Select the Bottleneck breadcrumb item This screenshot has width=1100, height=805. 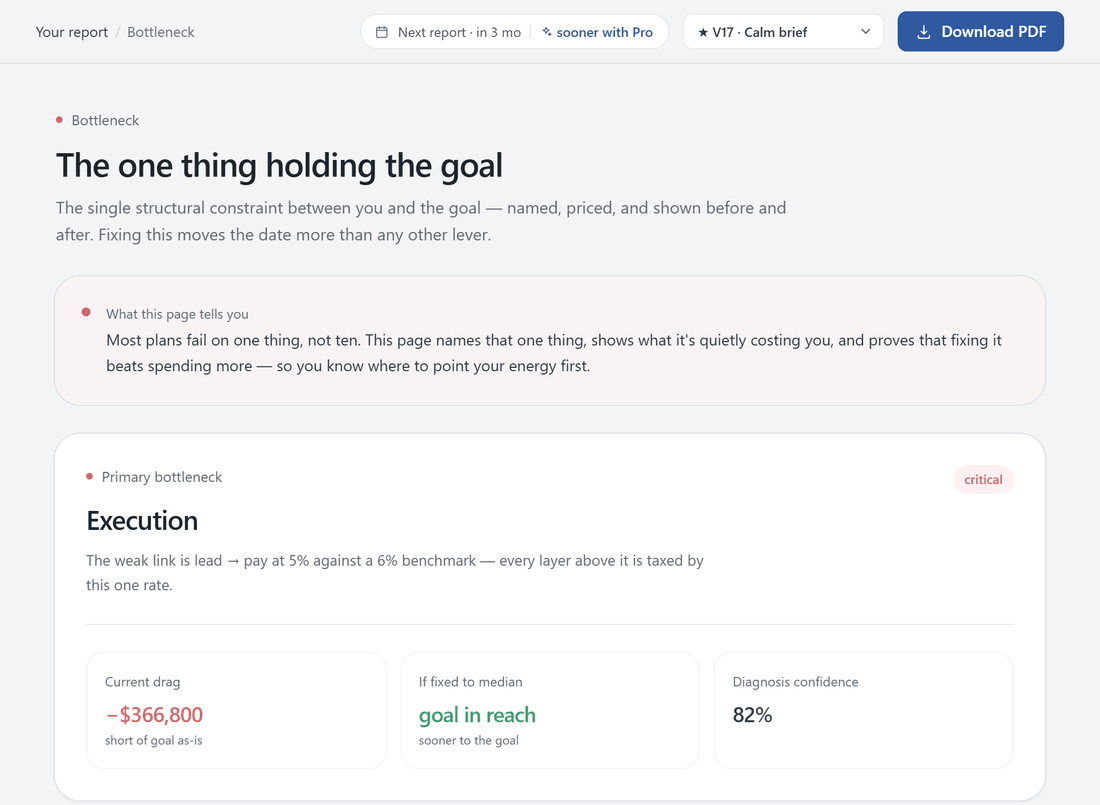(x=161, y=32)
